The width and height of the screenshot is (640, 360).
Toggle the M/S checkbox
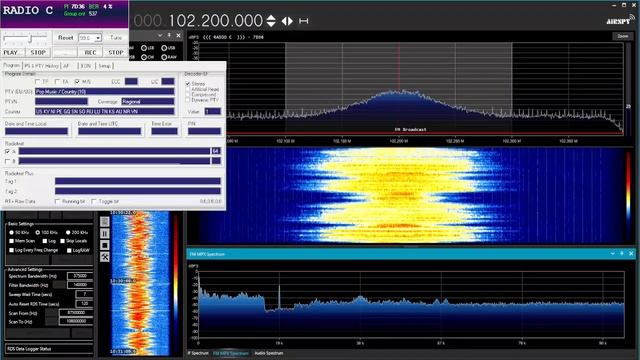(77, 82)
